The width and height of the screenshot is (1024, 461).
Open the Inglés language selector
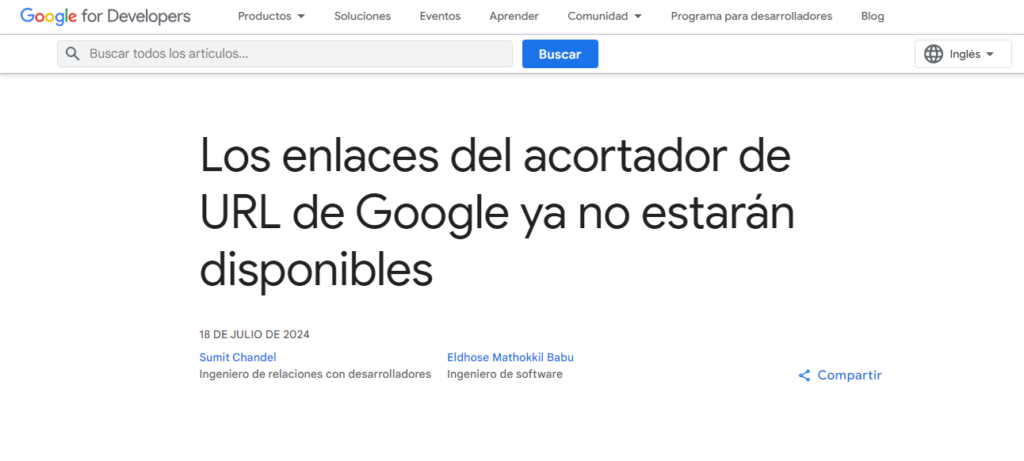click(x=963, y=54)
